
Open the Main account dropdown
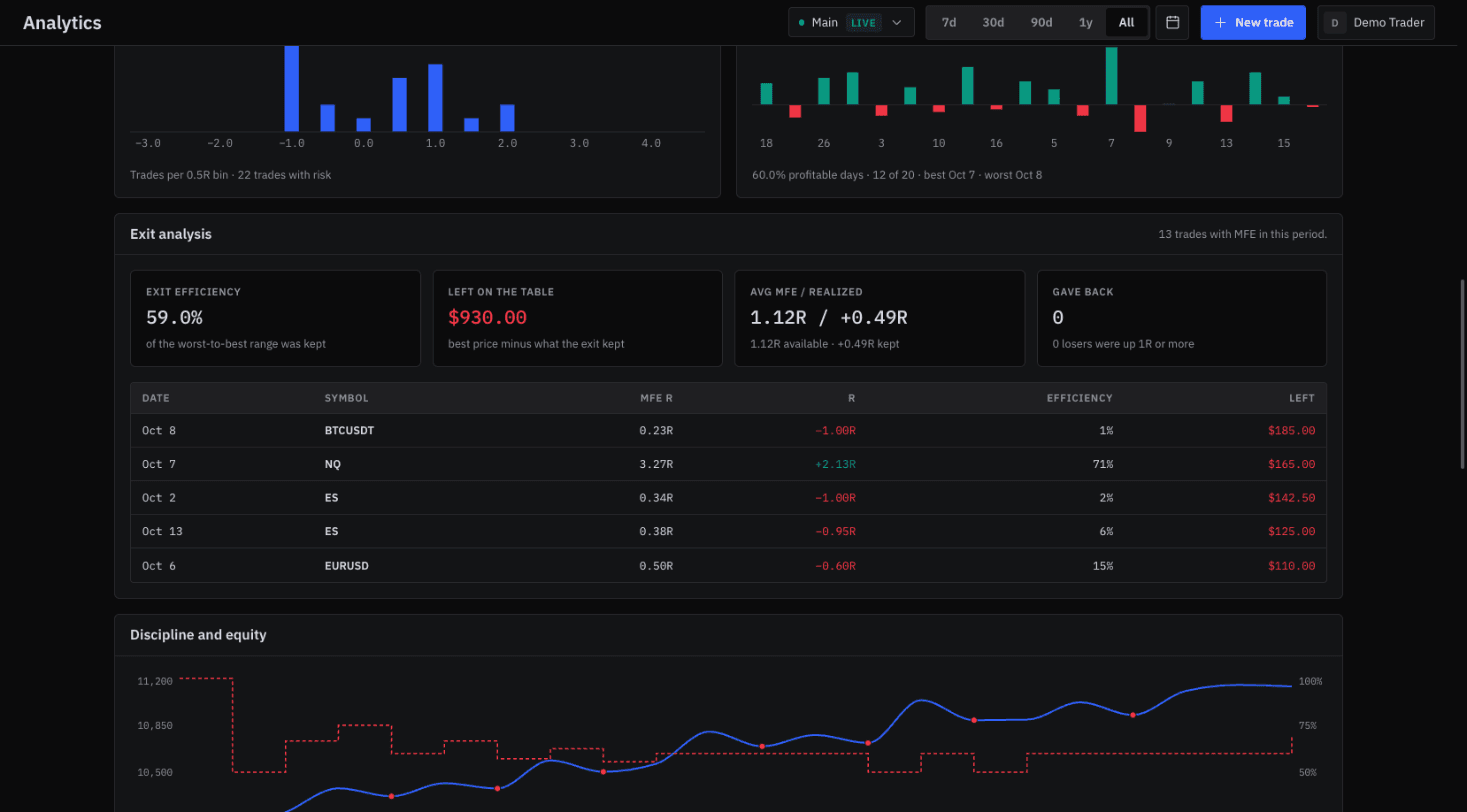point(851,22)
